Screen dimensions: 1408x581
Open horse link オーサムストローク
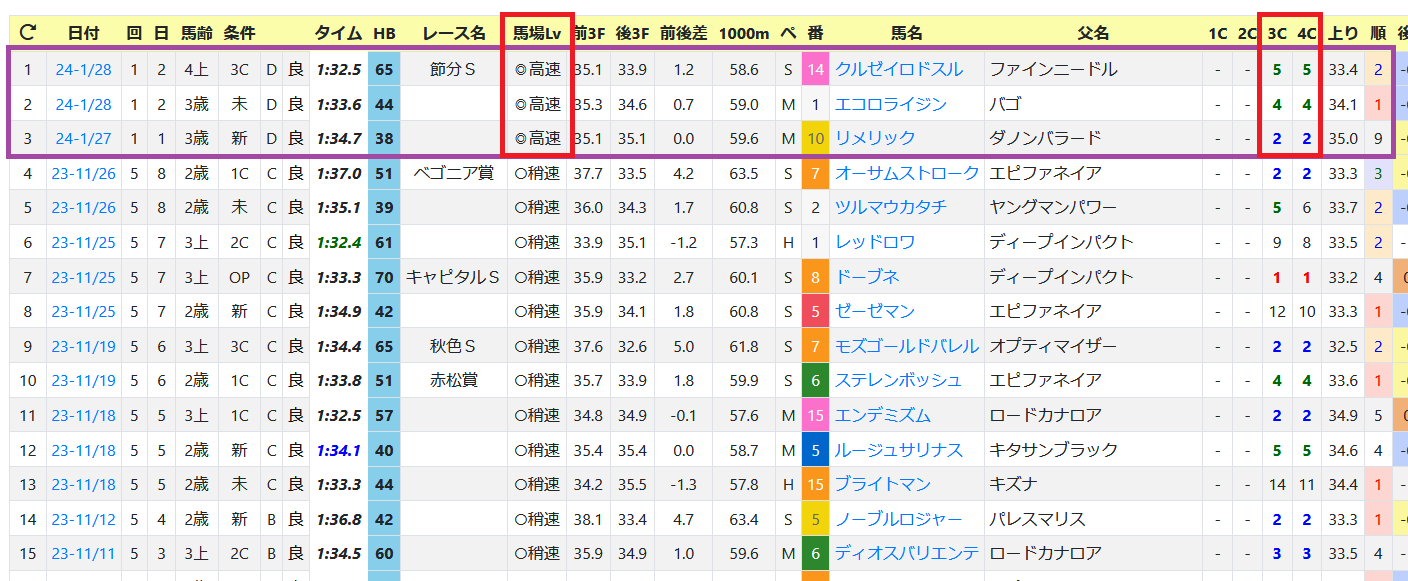pyautogui.click(x=907, y=173)
